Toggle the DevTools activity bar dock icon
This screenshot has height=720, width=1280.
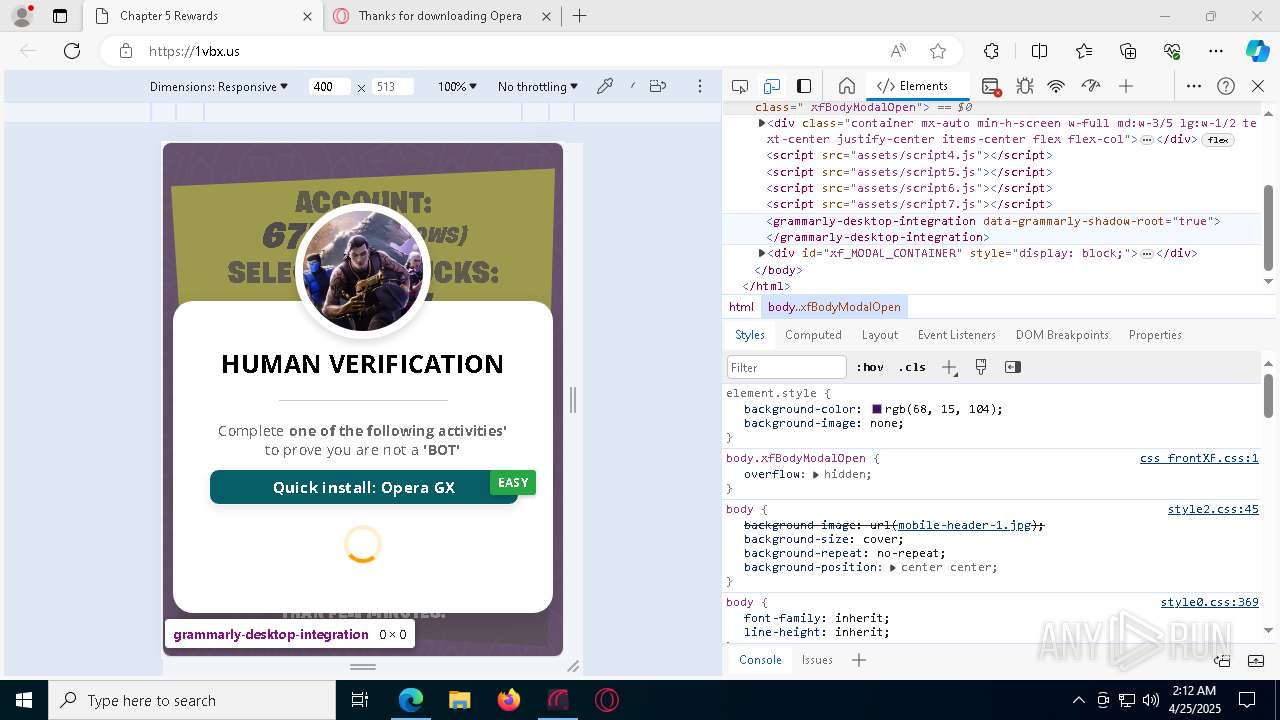804,86
